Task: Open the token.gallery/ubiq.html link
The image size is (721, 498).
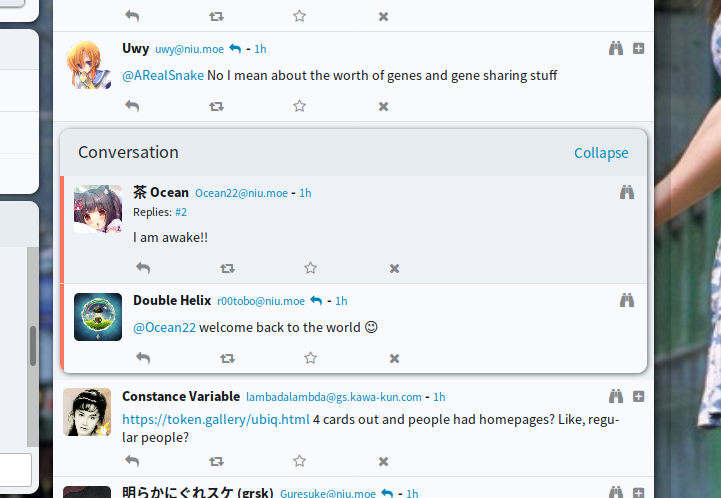Action: point(215,419)
